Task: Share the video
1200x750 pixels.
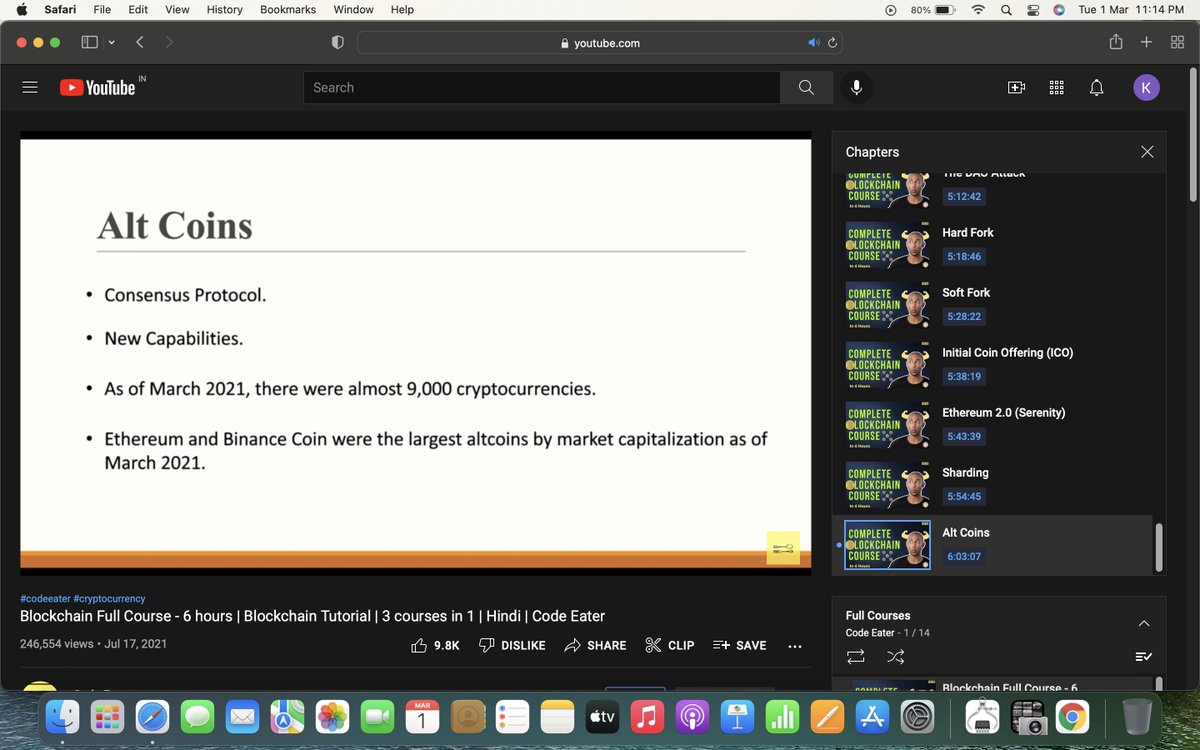Action: [595, 645]
